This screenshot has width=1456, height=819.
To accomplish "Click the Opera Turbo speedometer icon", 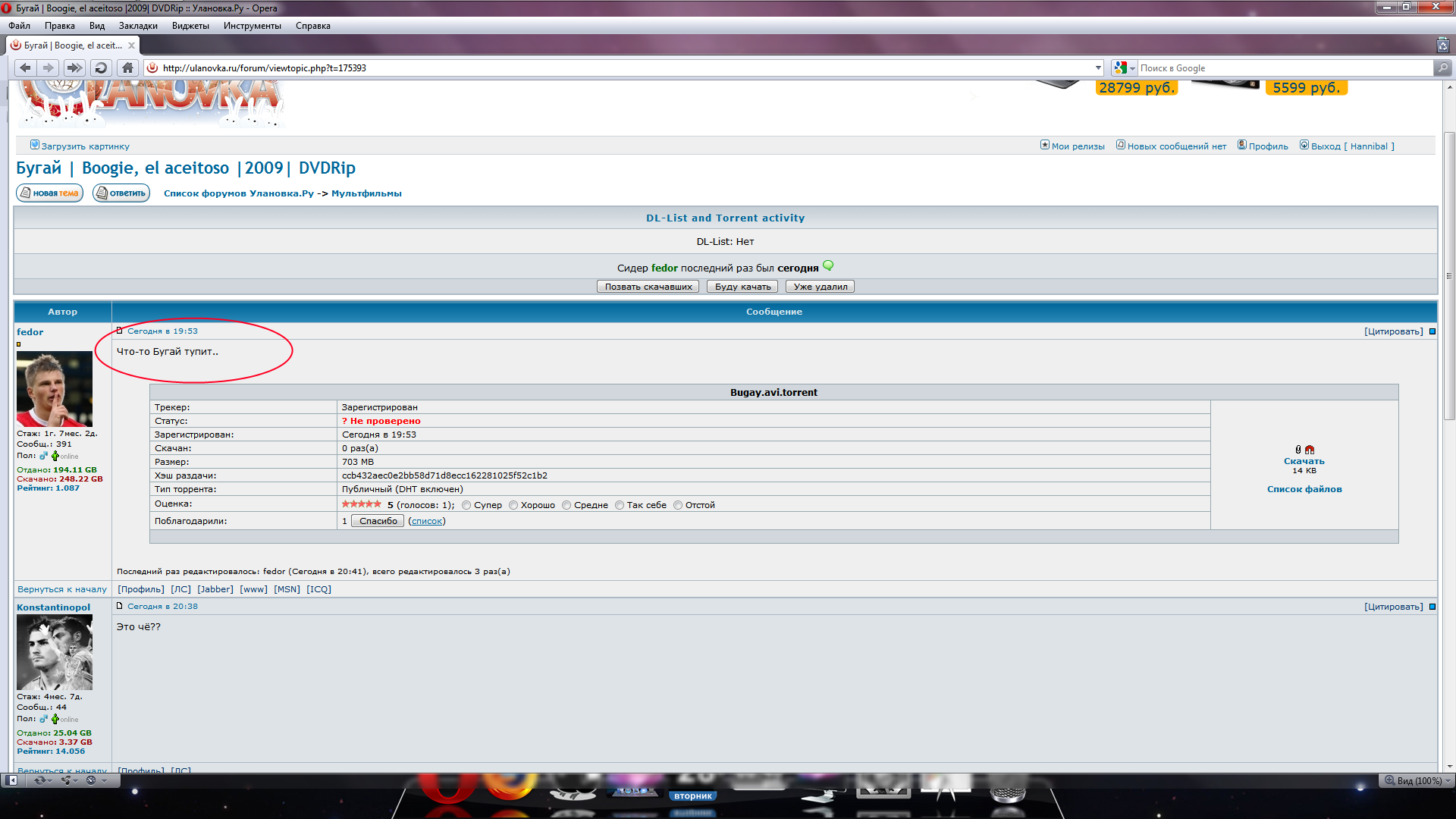I will click(92, 780).
